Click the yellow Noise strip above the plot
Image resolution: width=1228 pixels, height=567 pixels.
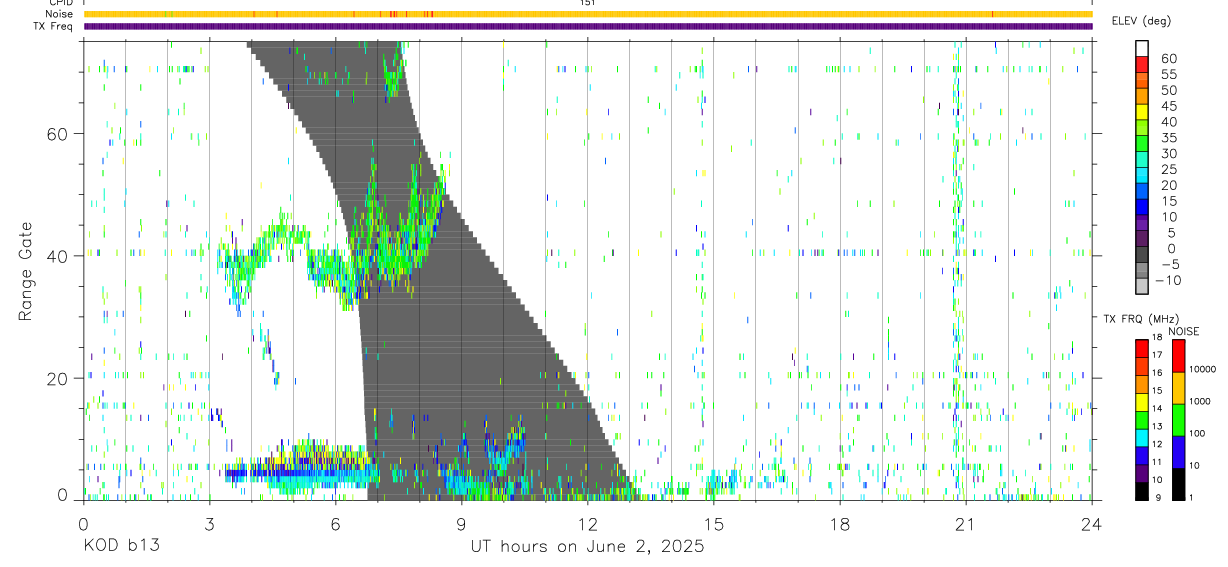click(x=587, y=14)
